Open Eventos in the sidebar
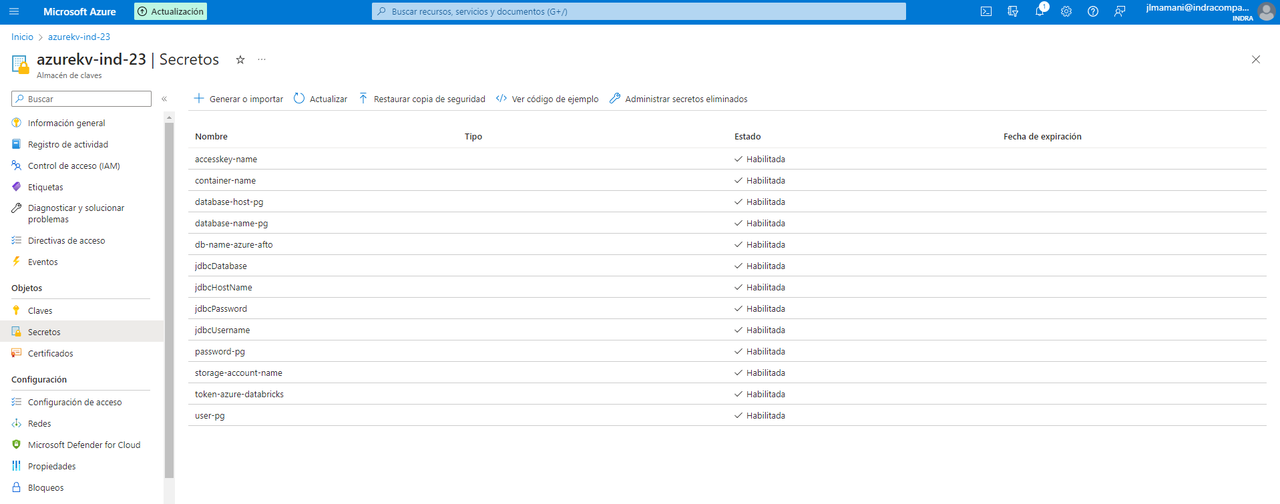 pos(43,262)
